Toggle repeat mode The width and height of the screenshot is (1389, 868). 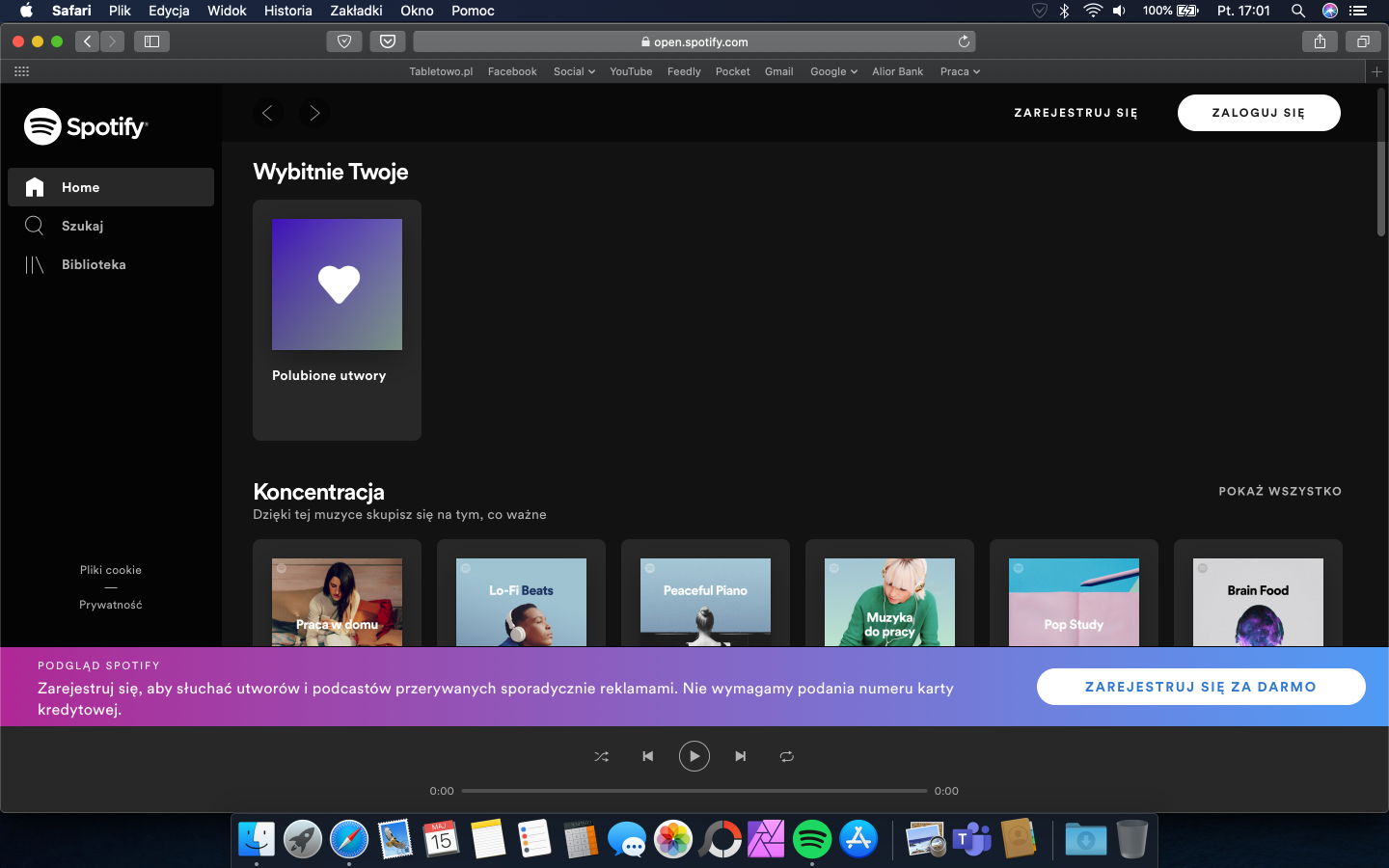[x=787, y=756]
